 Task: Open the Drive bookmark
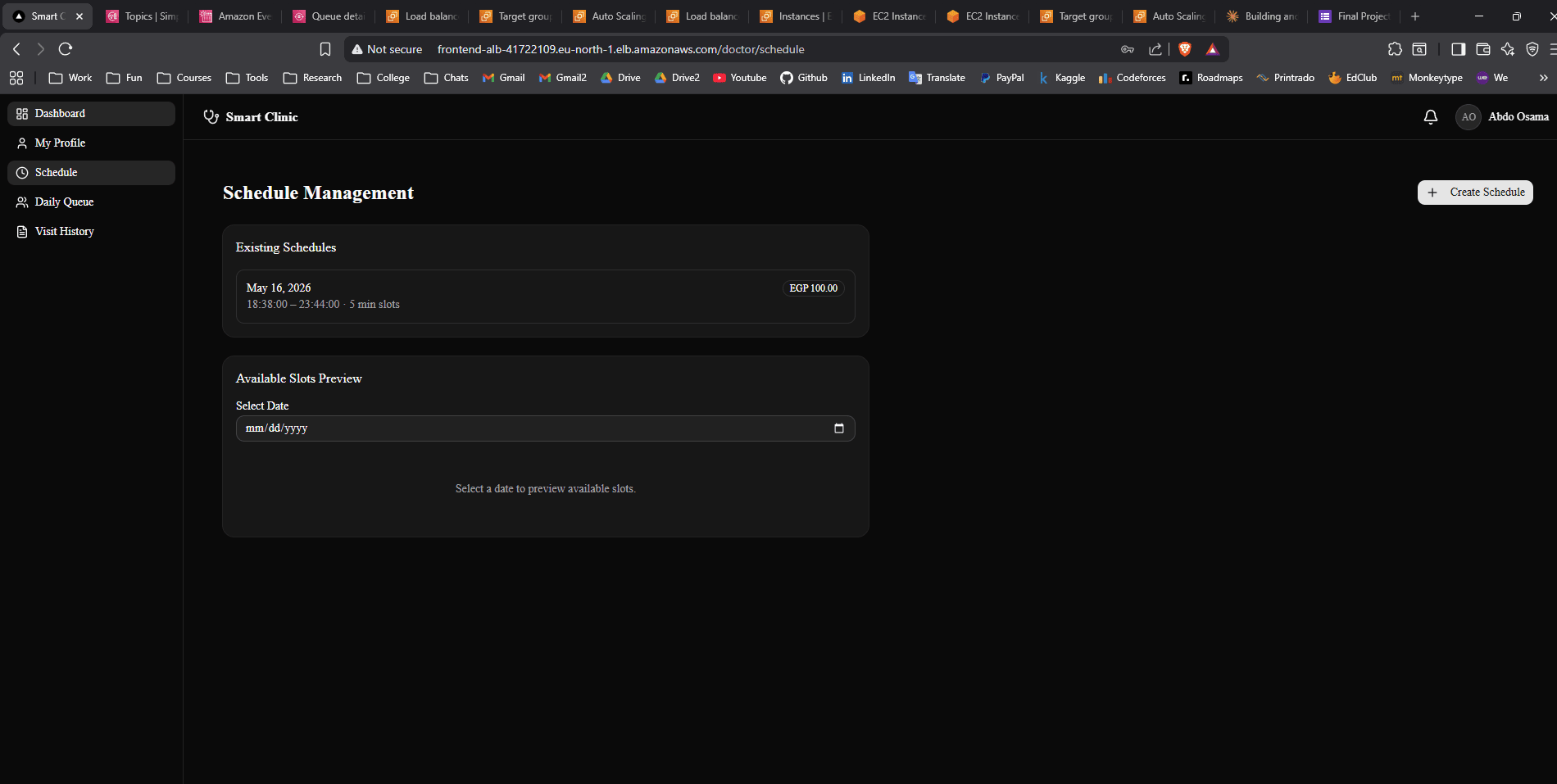pyautogui.click(x=620, y=78)
